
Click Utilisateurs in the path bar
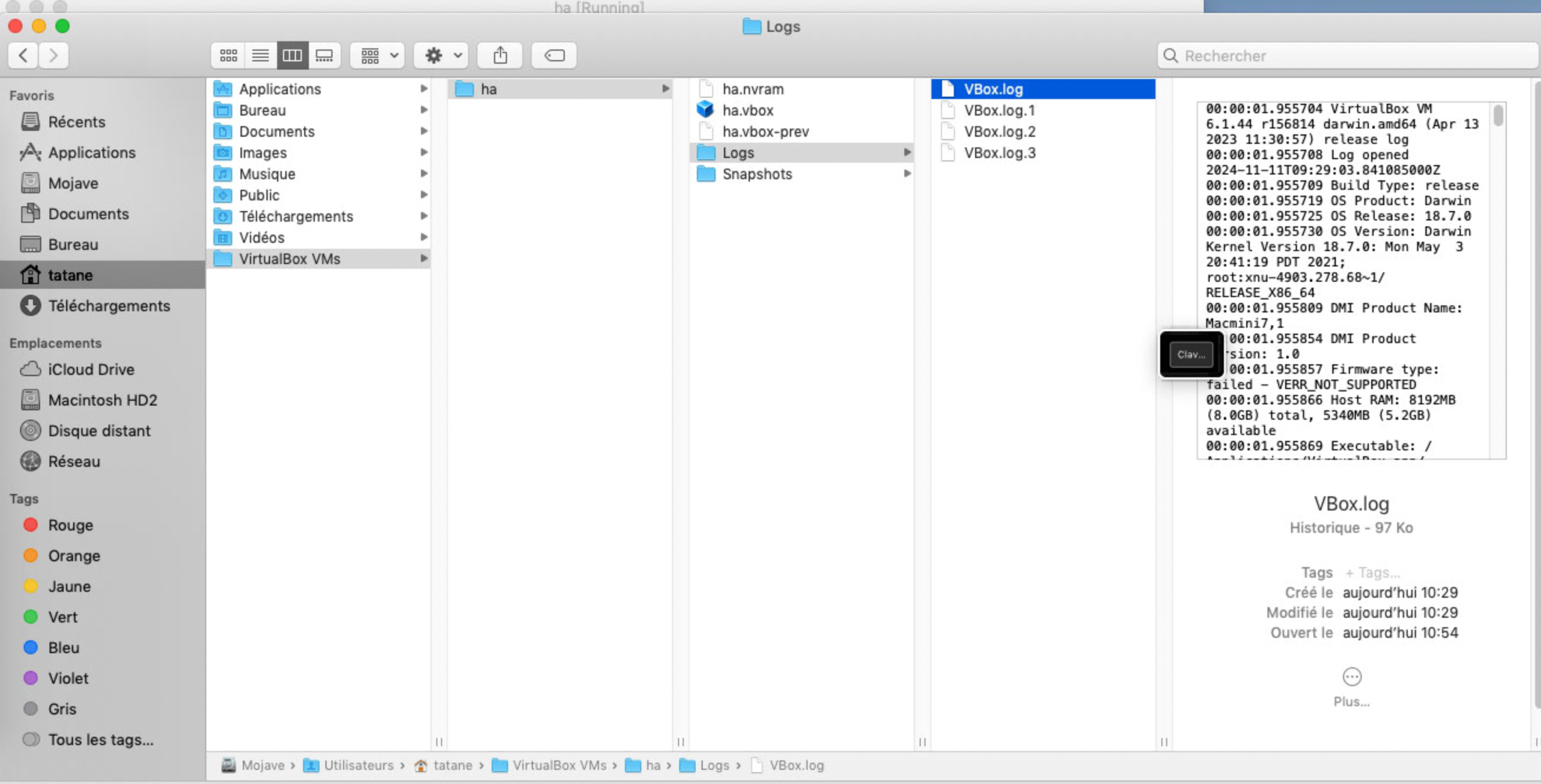tap(358, 765)
